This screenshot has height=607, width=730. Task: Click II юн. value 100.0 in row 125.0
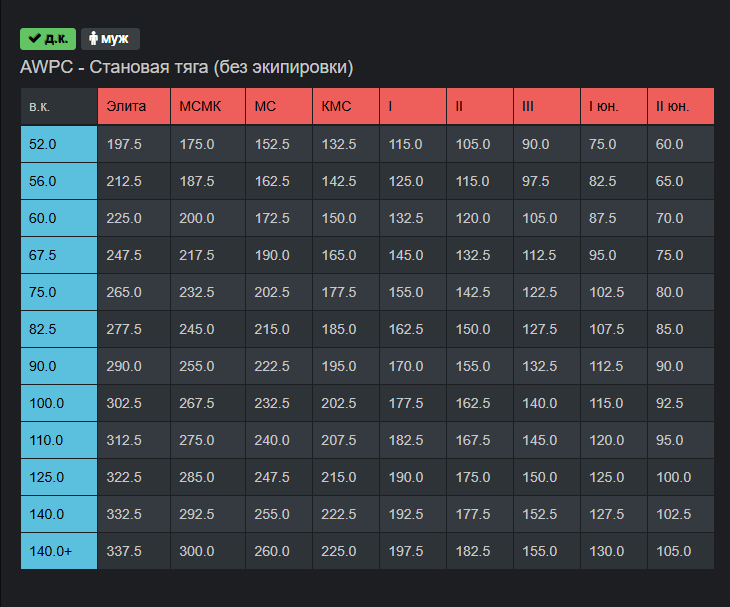681,477
